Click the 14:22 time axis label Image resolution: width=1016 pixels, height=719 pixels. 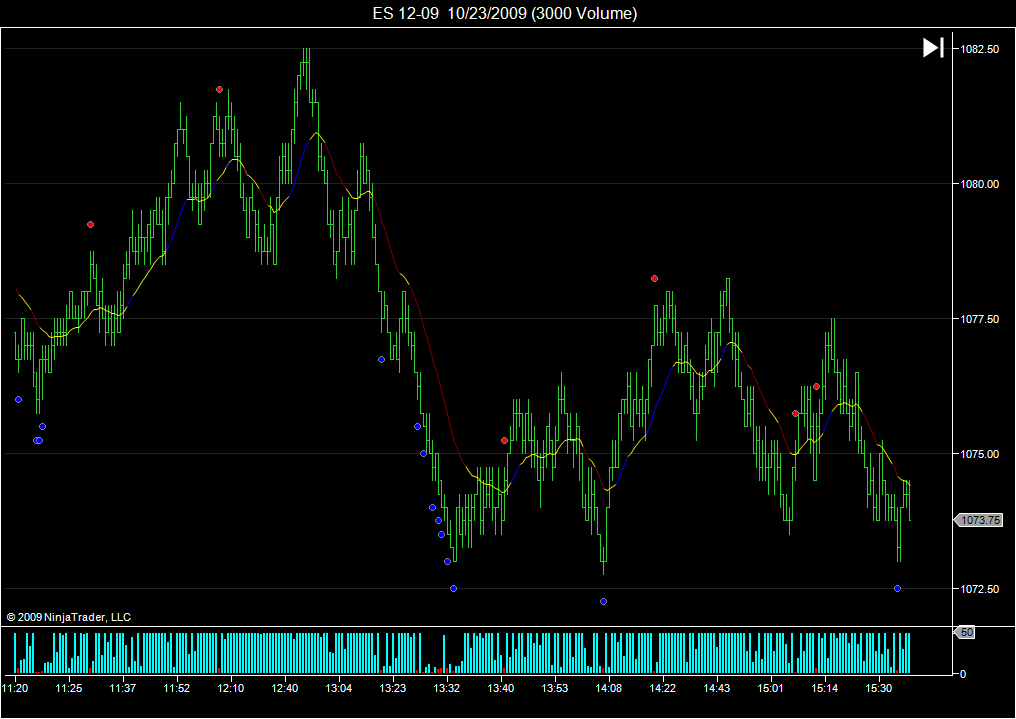click(x=662, y=688)
